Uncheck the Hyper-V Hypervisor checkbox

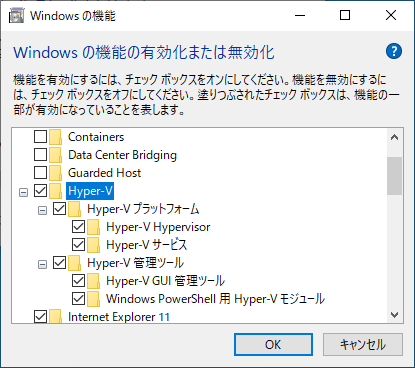point(78,226)
